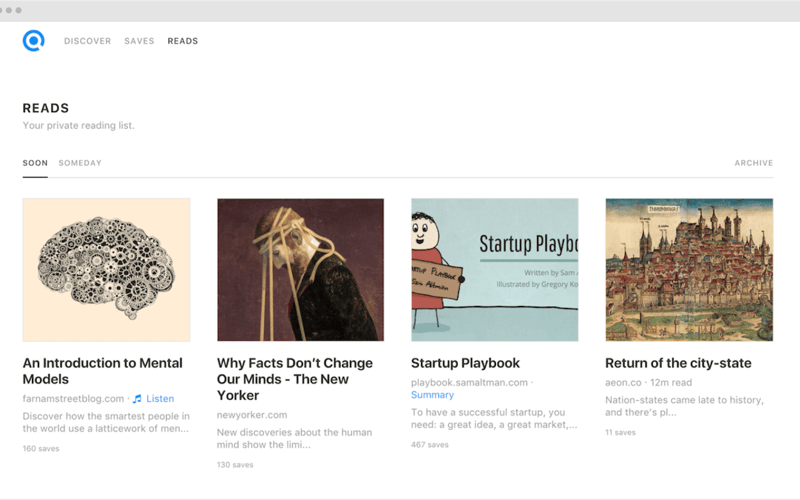Select the Reads navigation item

183,41
